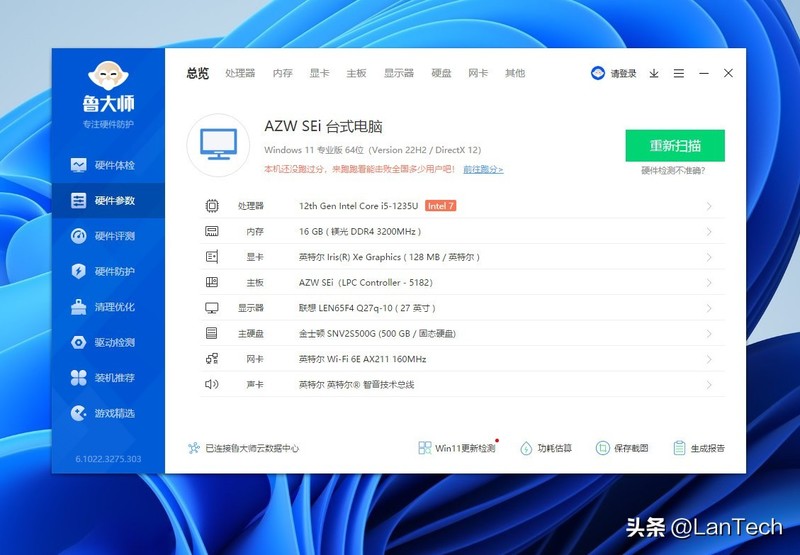Click the large desktop computer icon
The width and height of the screenshot is (800, 555).
click(218, 145)
